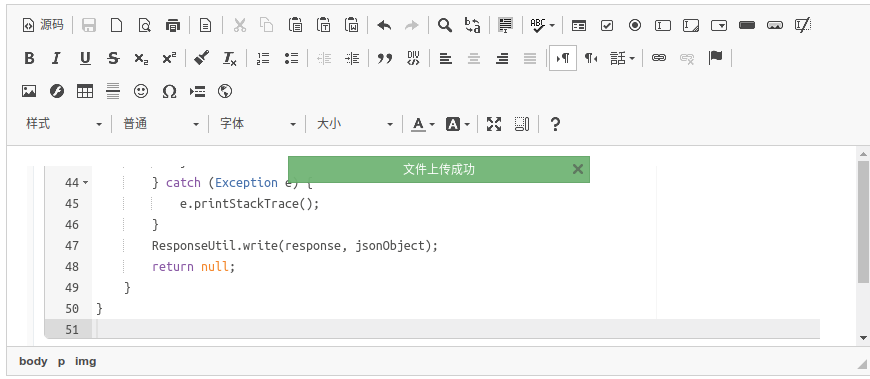Toggle bold formatting
Viewport: 870px width, 379px height.
tap(29, 58)
